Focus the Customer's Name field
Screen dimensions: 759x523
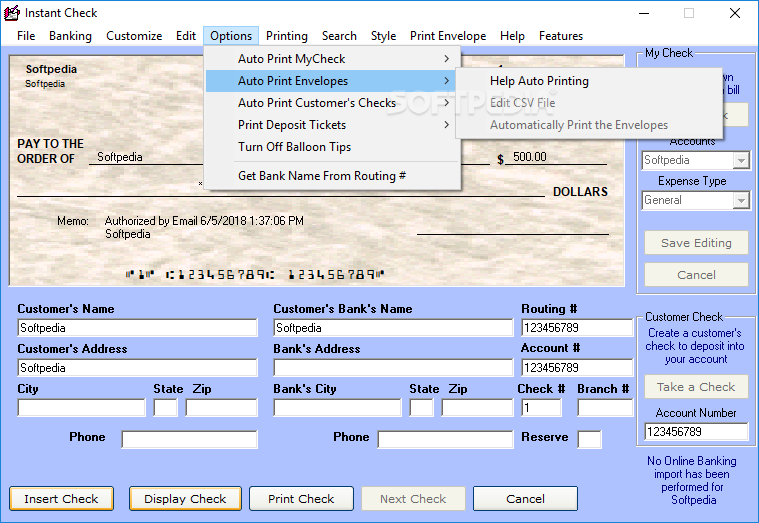pos(137,328)
